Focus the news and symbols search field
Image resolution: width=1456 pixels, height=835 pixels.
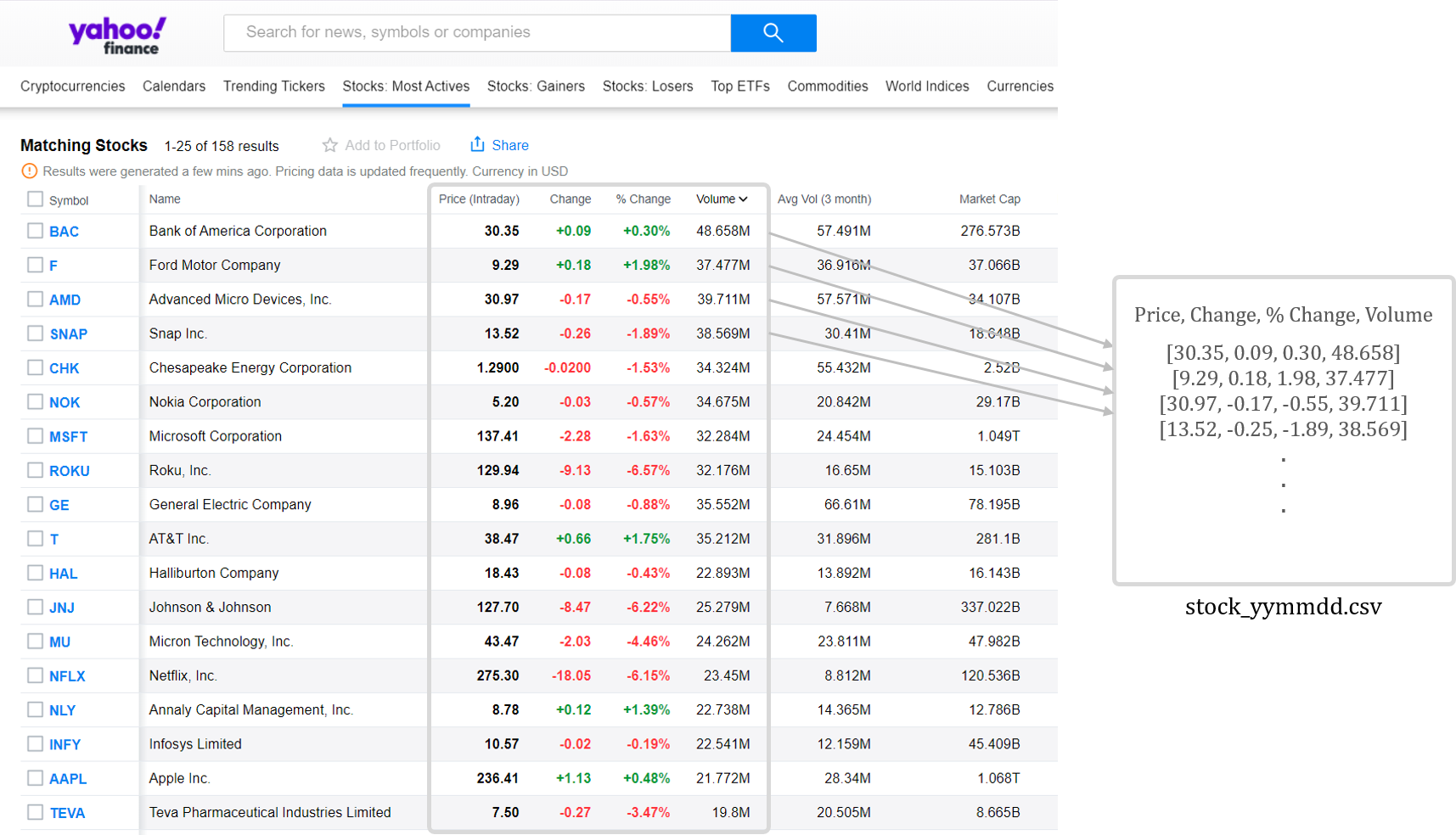click(477, 33)
